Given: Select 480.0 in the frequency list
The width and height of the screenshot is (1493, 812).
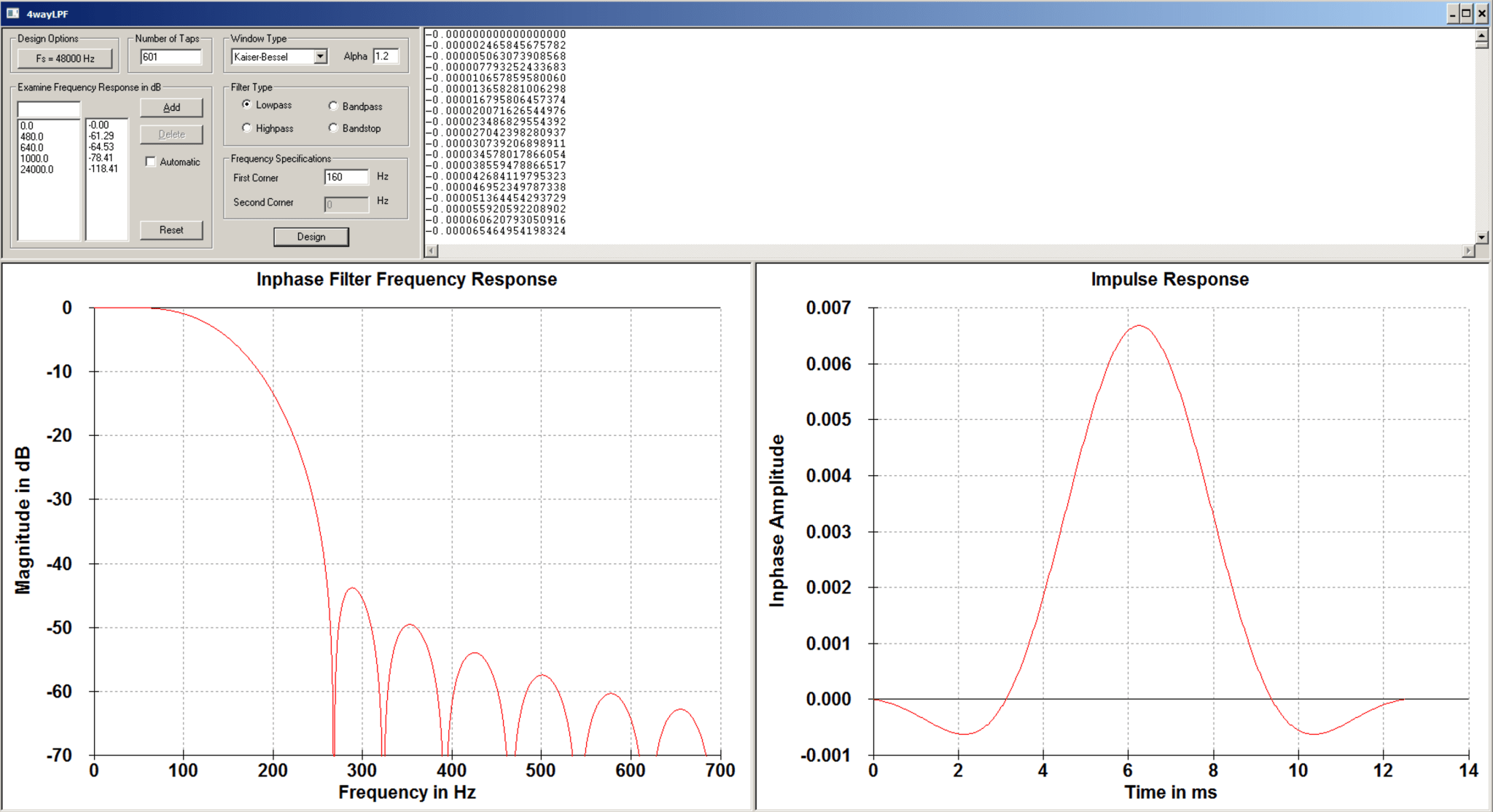Looking at the screenshot, I should 32,136.
